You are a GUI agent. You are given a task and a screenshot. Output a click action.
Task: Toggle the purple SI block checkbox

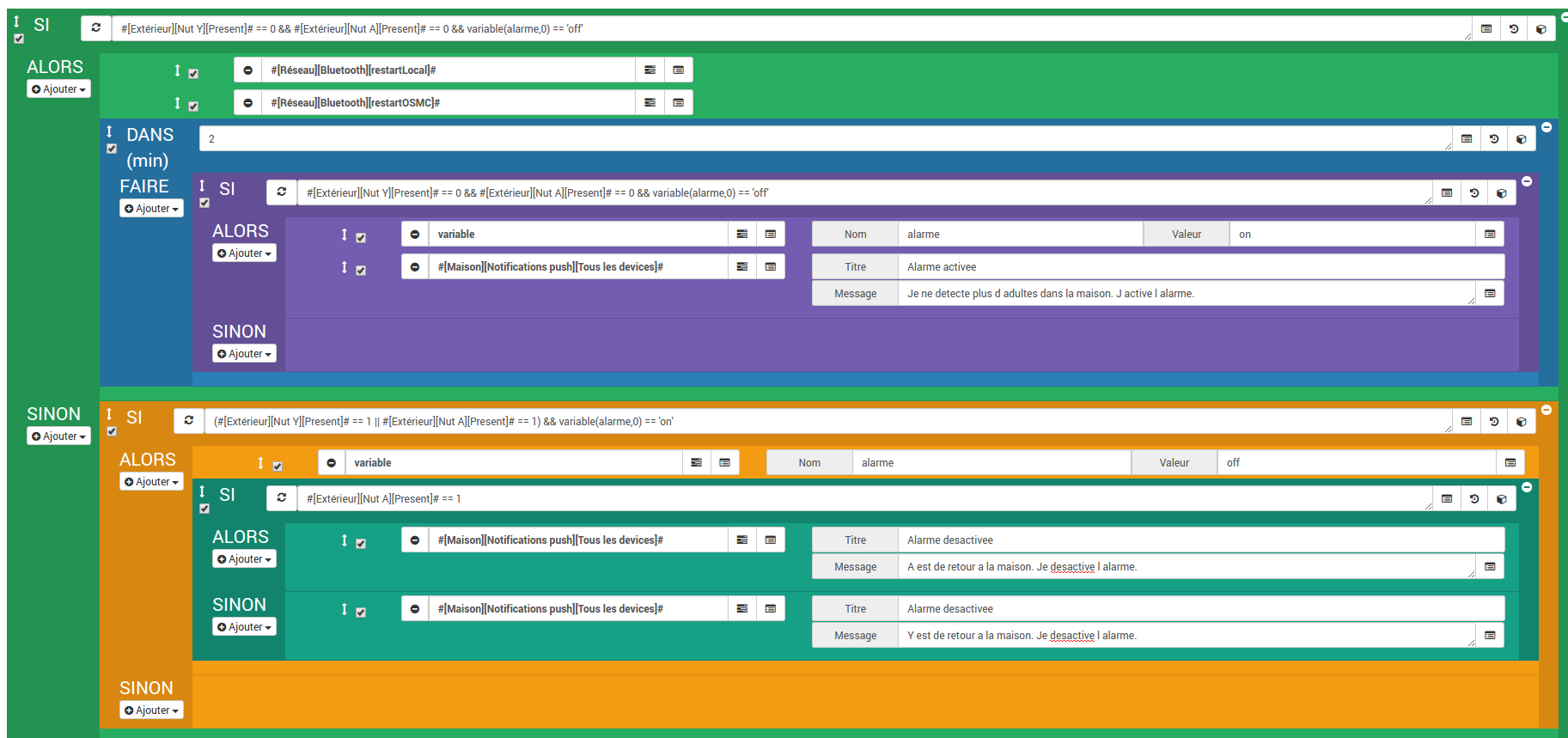click(204, 203)
